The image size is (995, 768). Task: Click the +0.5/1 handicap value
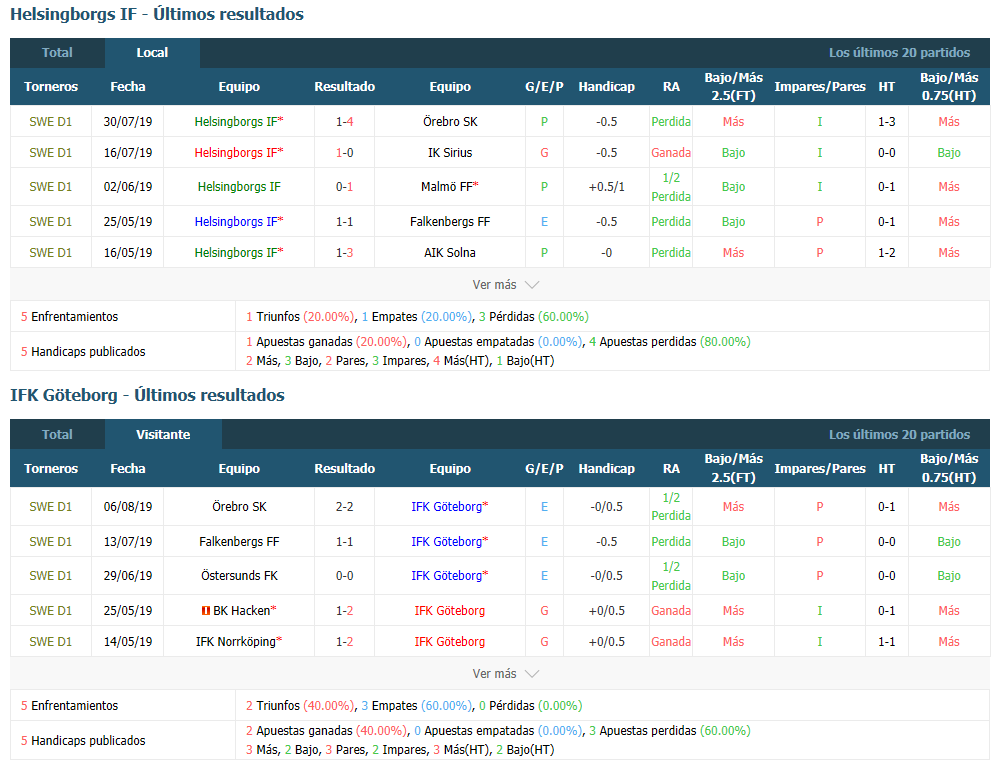point(607,187)
